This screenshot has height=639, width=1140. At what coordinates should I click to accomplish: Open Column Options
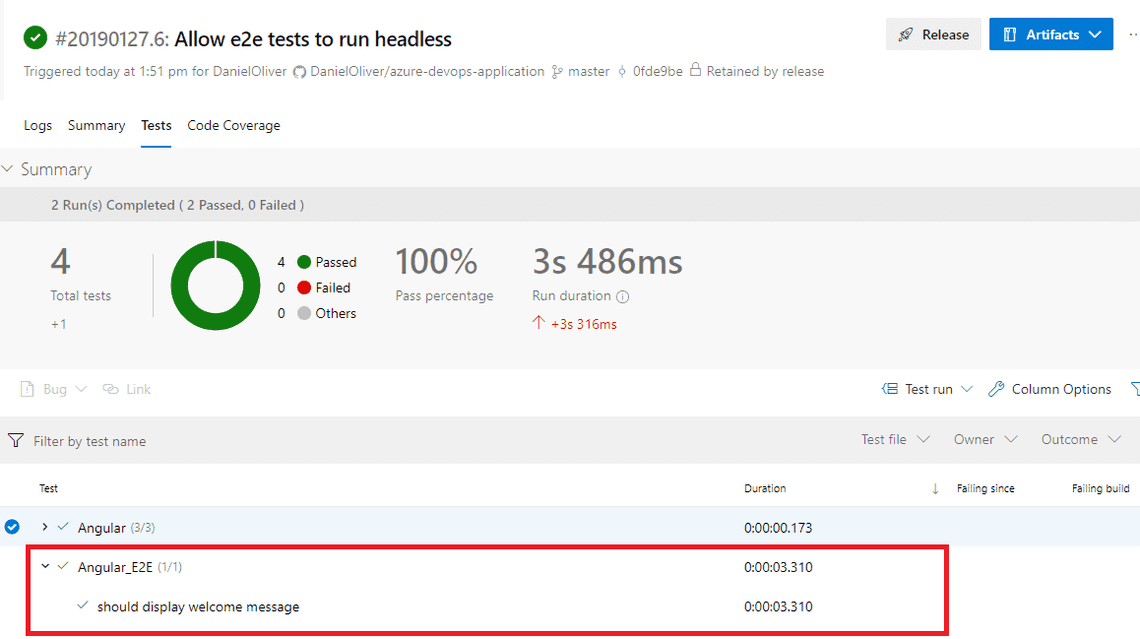1049,389
